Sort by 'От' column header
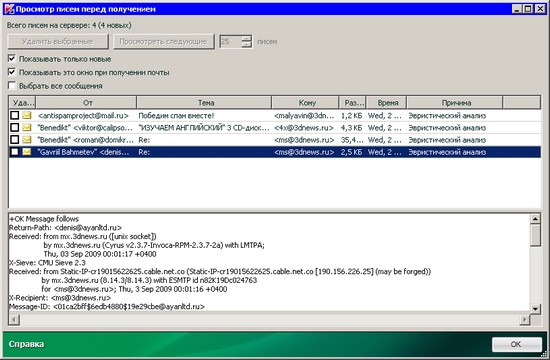 pyautogui.click(x=86, y=103)
